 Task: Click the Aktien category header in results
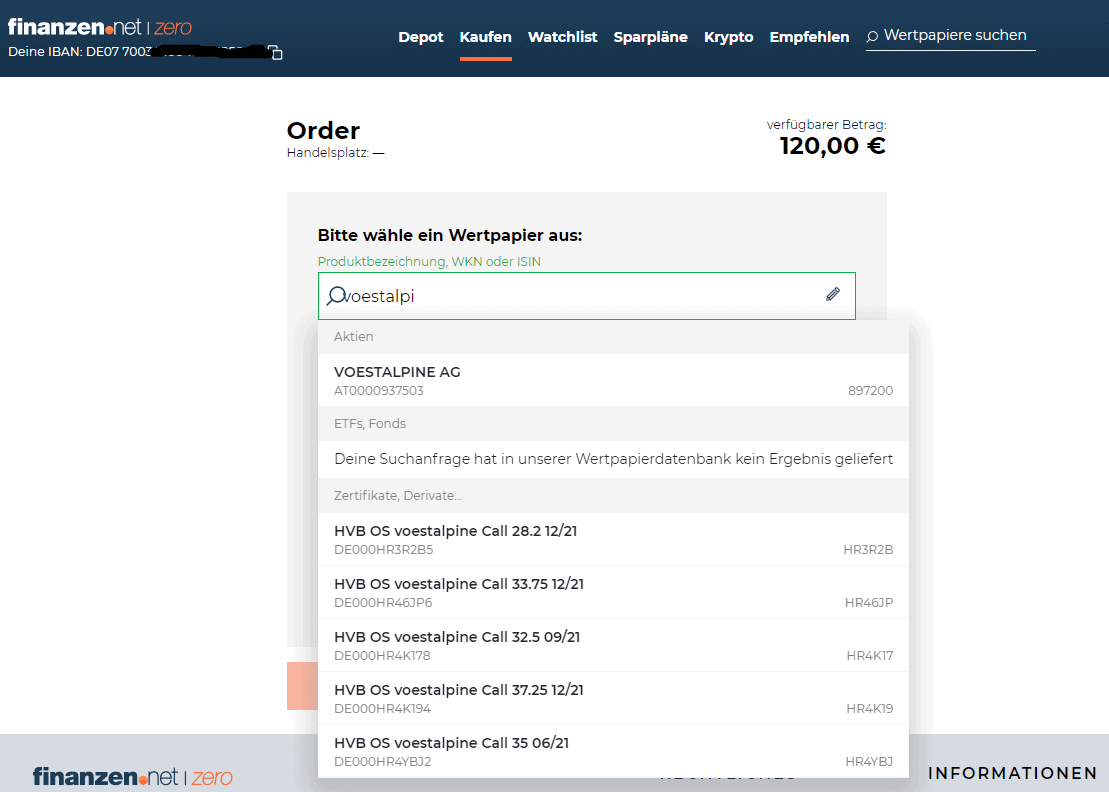click(613, 337)
